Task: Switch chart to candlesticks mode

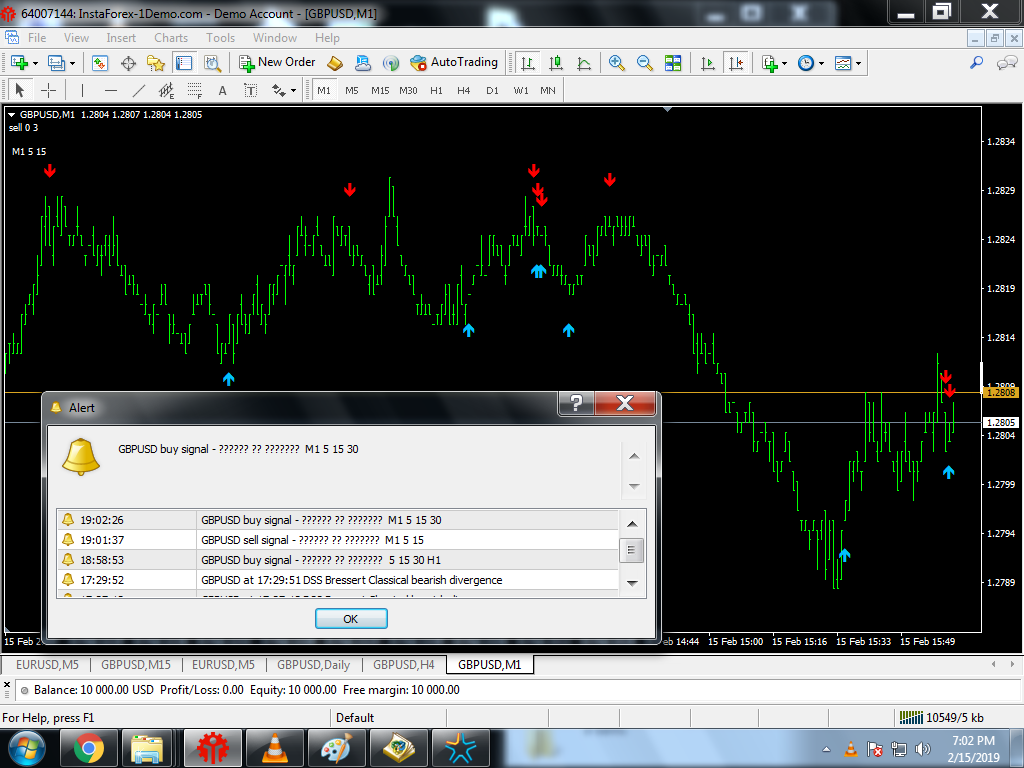Action: pos(556,63)
